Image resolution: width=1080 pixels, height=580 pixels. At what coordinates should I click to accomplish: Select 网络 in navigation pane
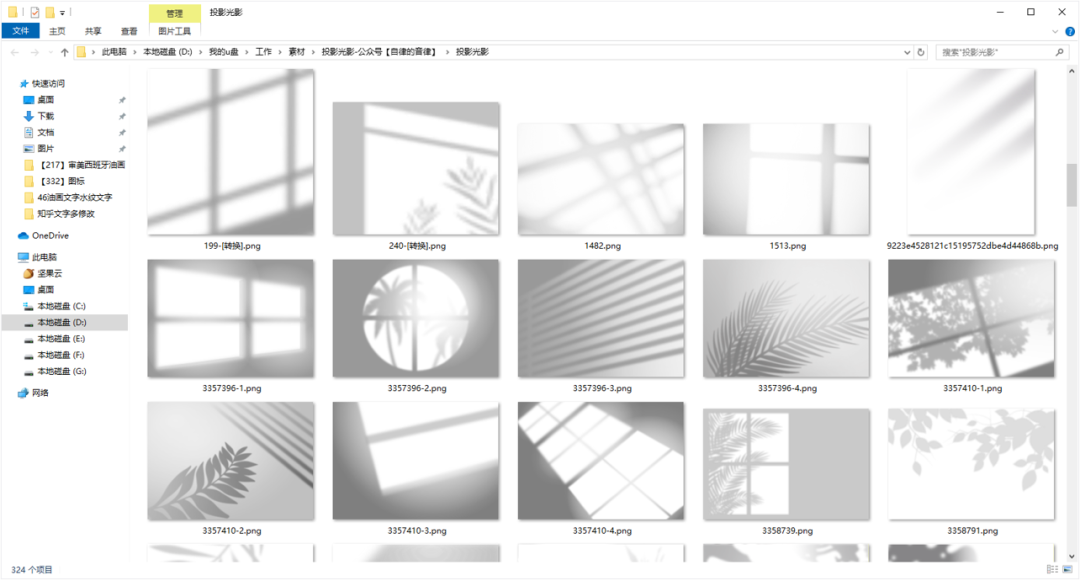(40, 393)
